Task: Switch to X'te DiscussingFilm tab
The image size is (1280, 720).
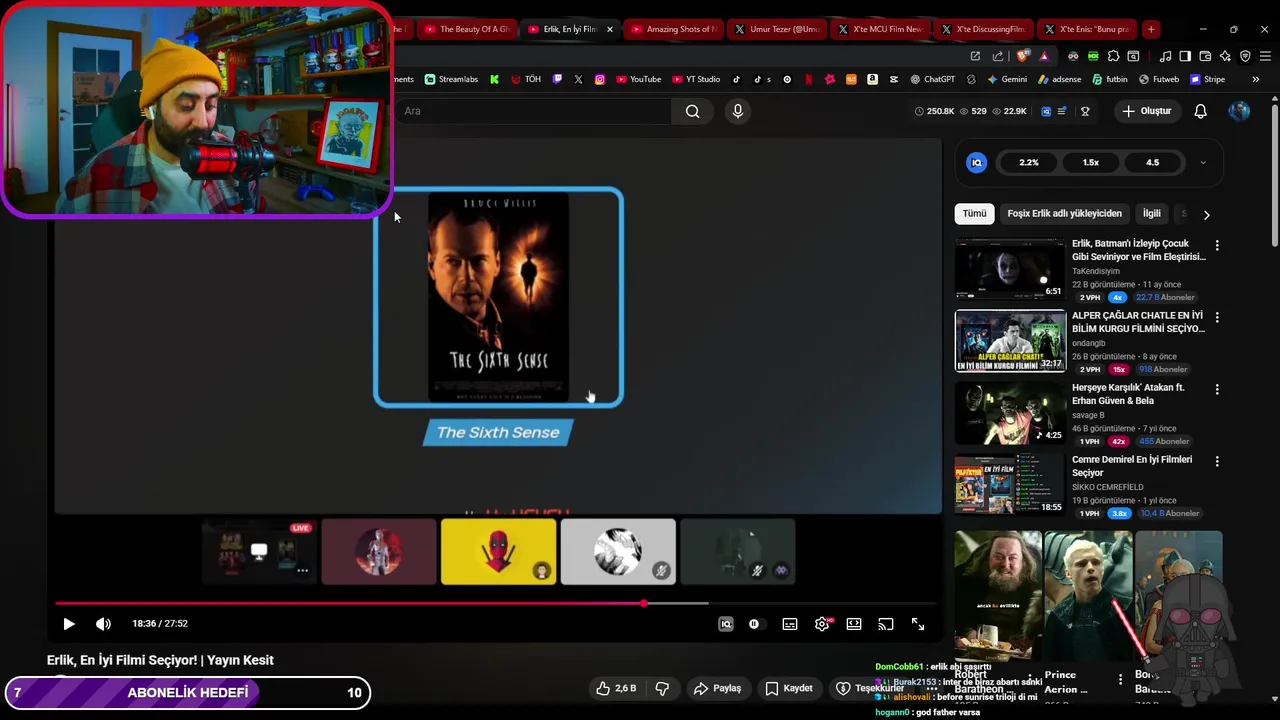Action: tap(984, 29)
